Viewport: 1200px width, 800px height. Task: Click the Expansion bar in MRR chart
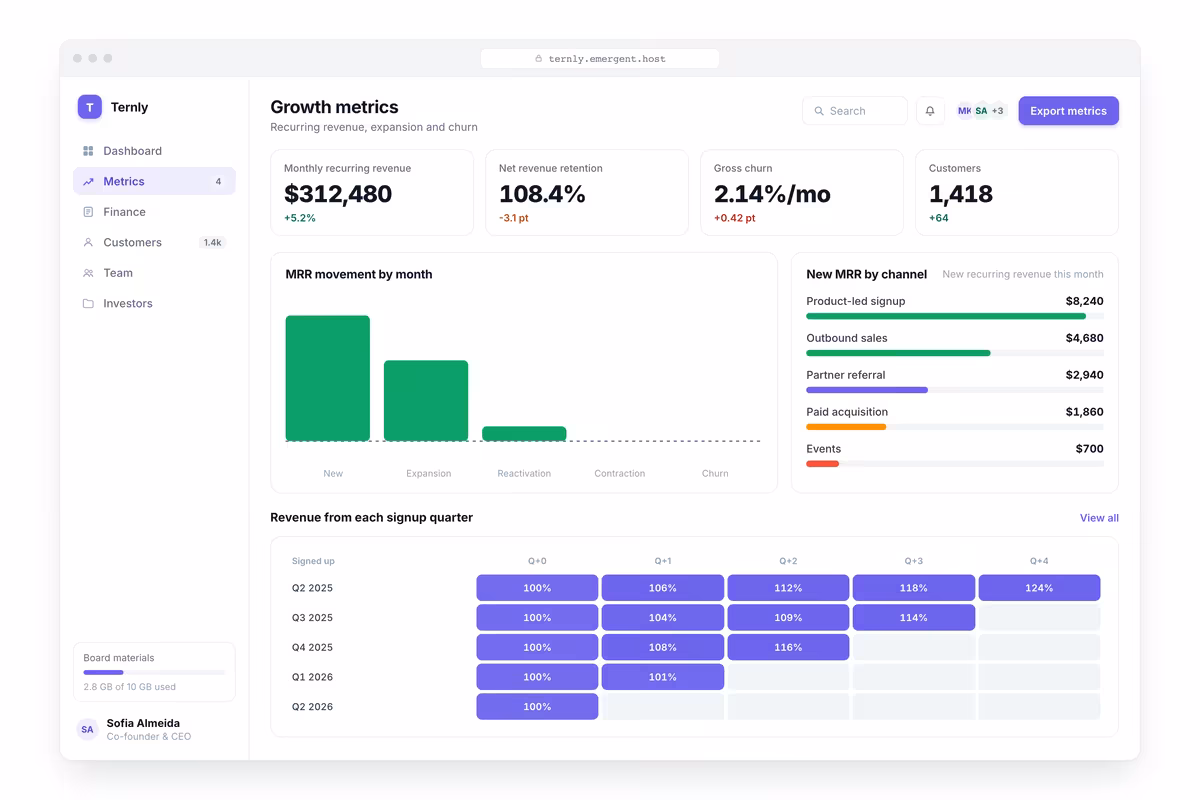(x=426, y=401)
